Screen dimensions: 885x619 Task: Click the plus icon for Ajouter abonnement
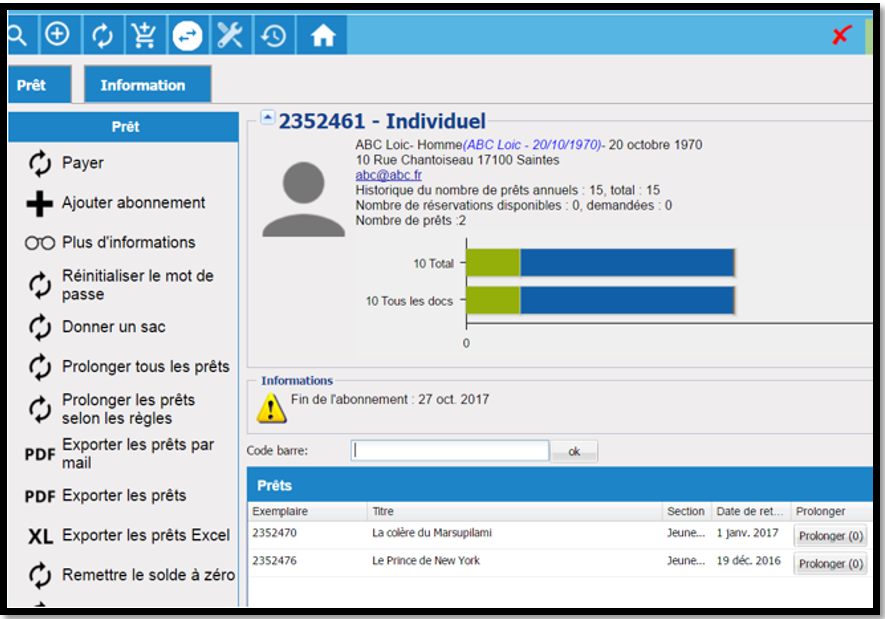click(x=40, y=203)
